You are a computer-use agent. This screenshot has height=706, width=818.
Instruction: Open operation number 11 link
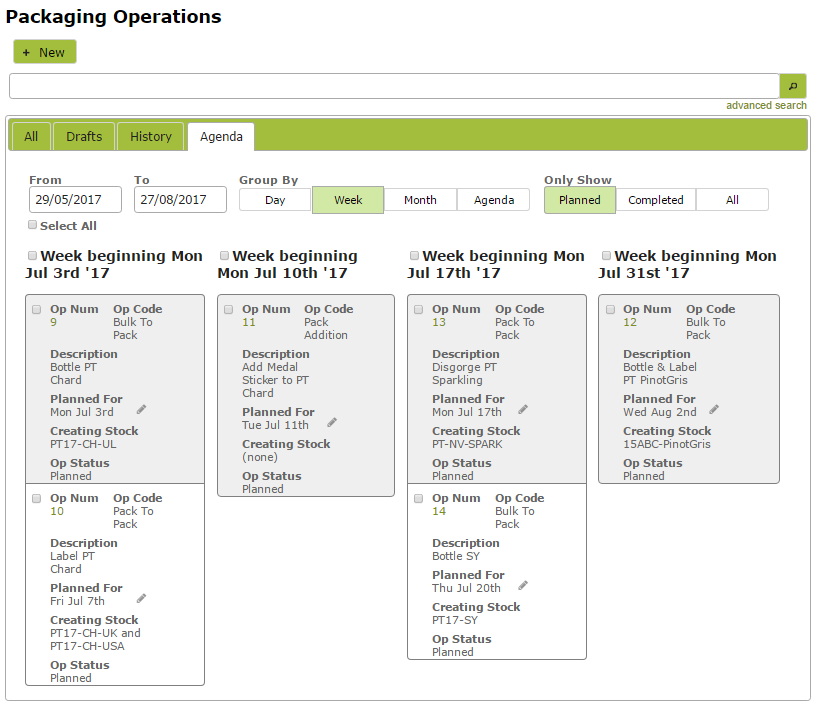tap(249, 322)
